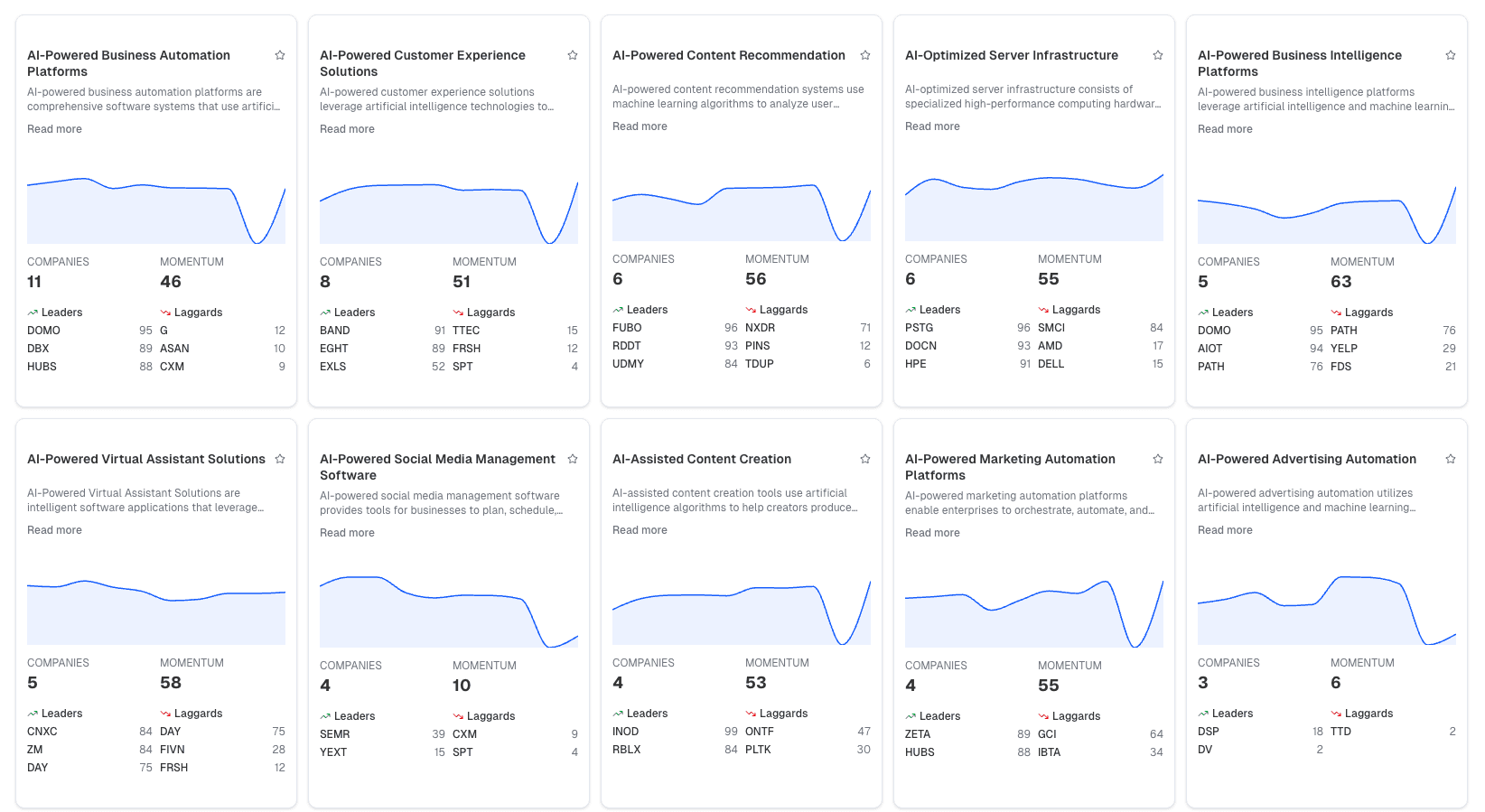1485x812 pixels.
Task: Star AI-Powered Social Media Management Software
Action: pos(573,459)
